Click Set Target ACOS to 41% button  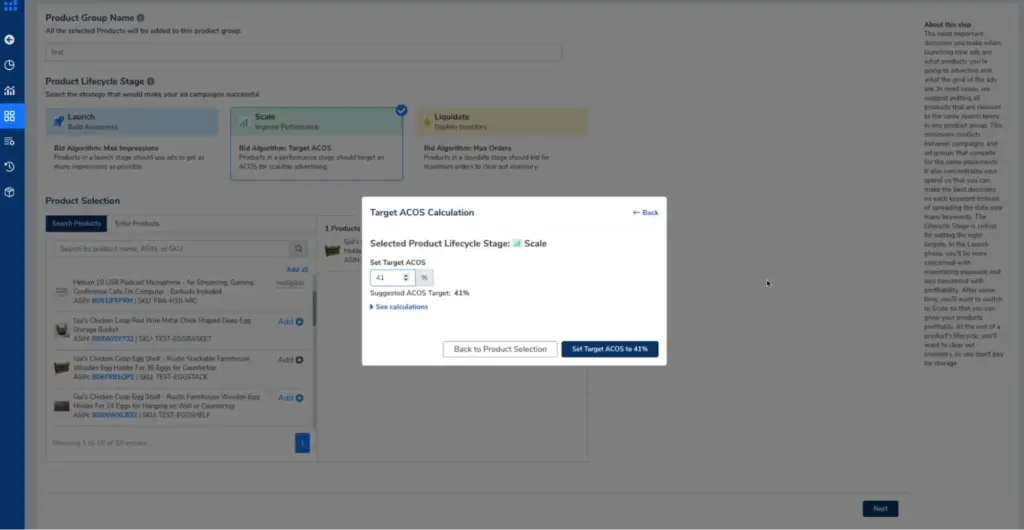click(609, 349)
